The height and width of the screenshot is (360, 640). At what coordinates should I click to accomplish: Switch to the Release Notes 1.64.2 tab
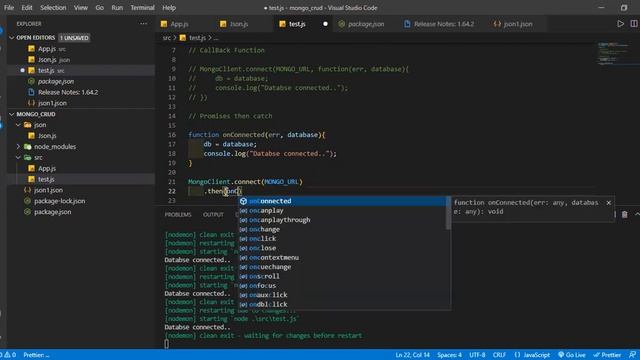(x=443, y=24)
